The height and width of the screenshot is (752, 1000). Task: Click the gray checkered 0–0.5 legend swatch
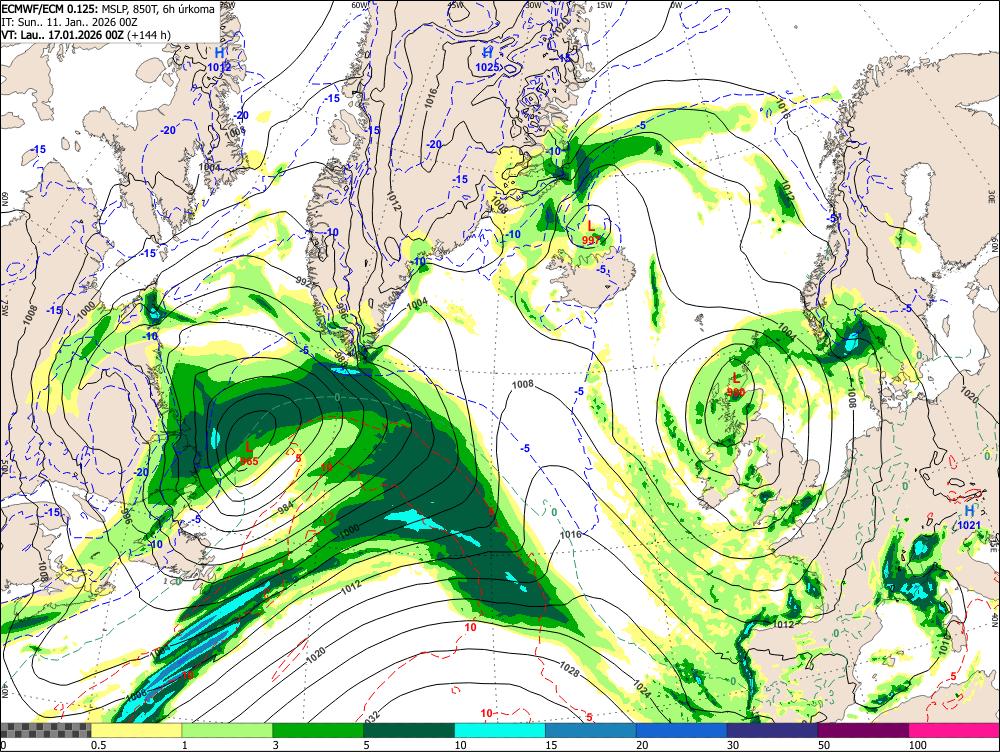(x=45, y=730)
